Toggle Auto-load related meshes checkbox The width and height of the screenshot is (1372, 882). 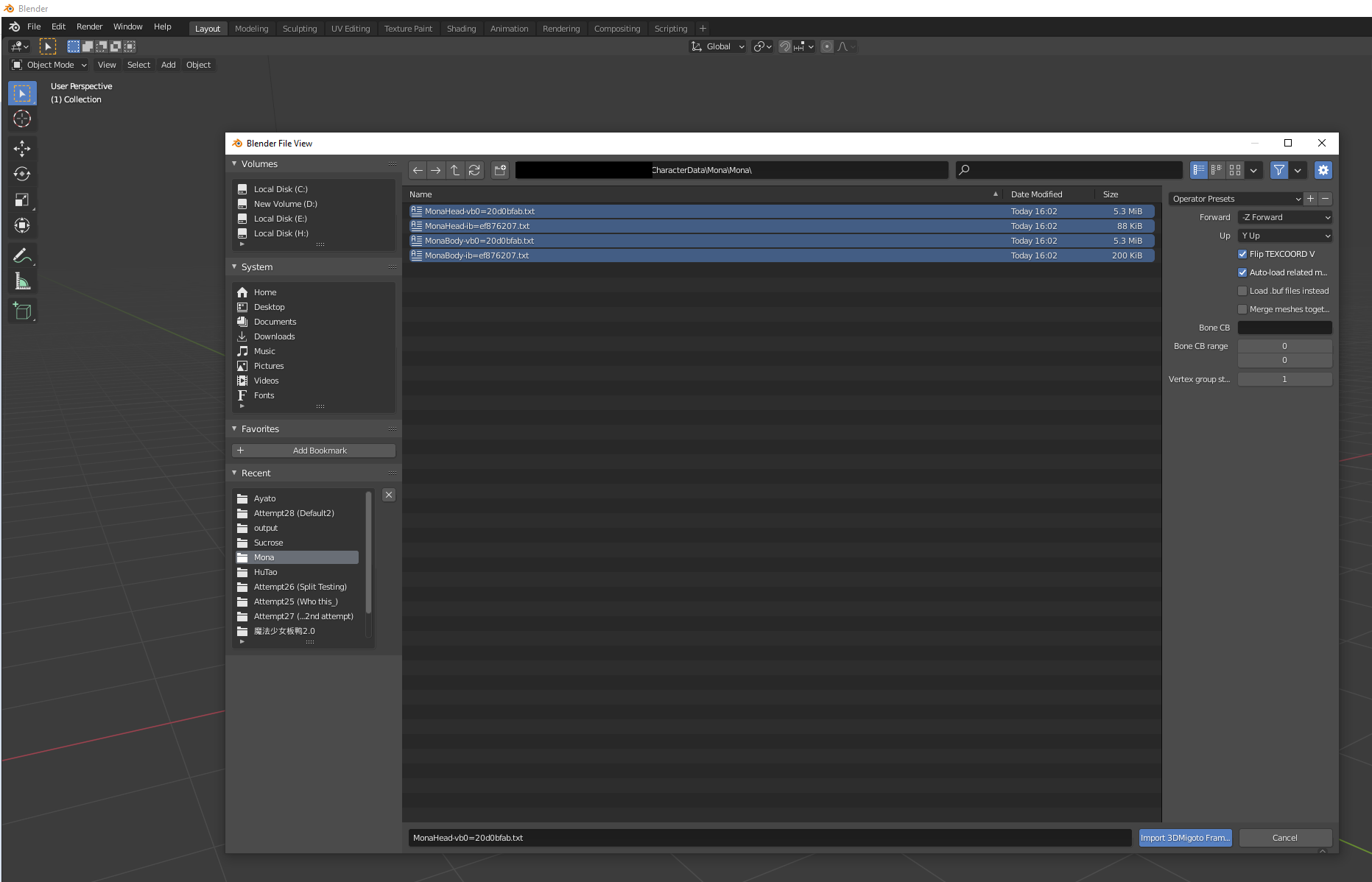pos(1242,272)
